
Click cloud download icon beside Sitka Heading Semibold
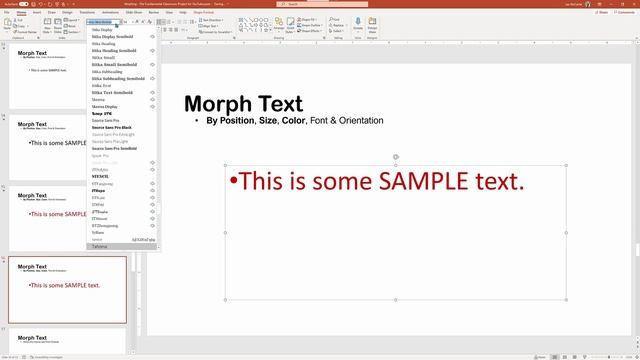pyautogui.click(x=152, y=51)
